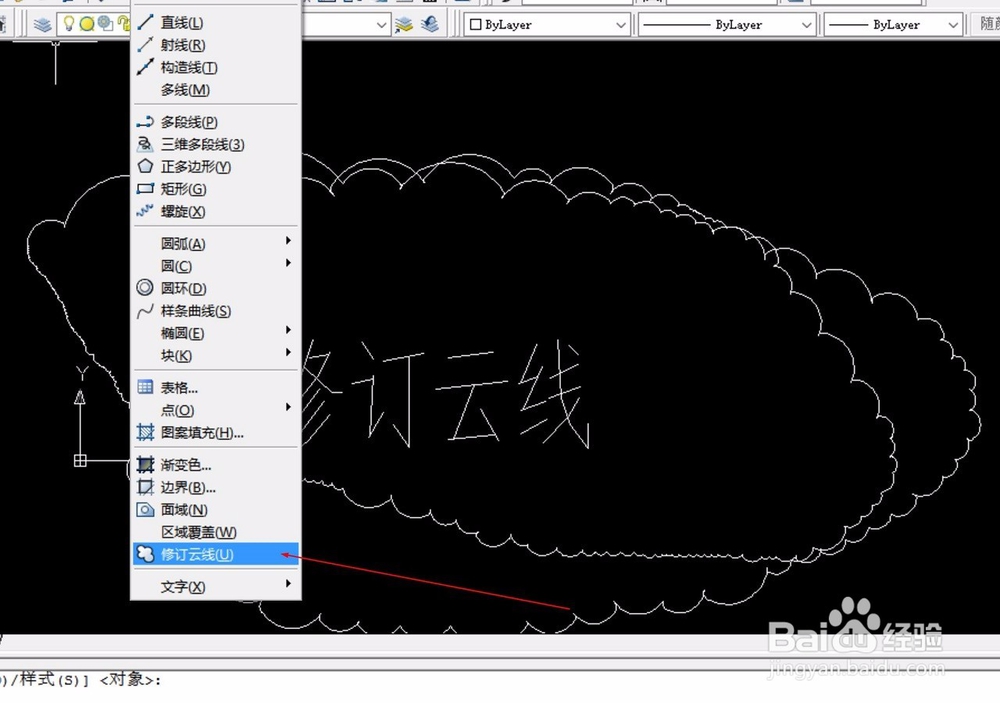The image size is (1000, 703).
Task: Select 直线(L) line command
Action: click(x=216, y=22)
